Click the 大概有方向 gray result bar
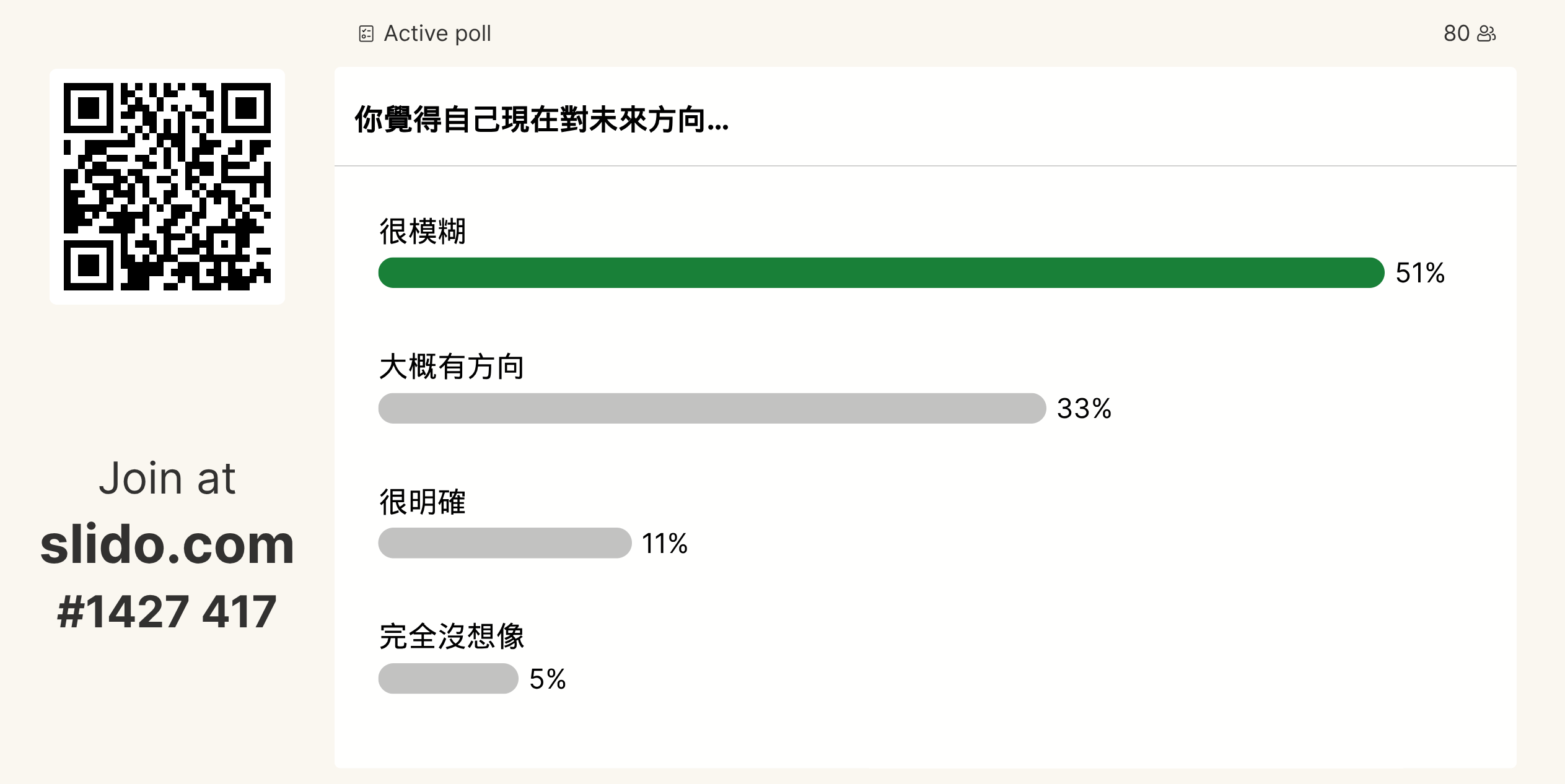Screen dimensions: 1565x784 712,408
